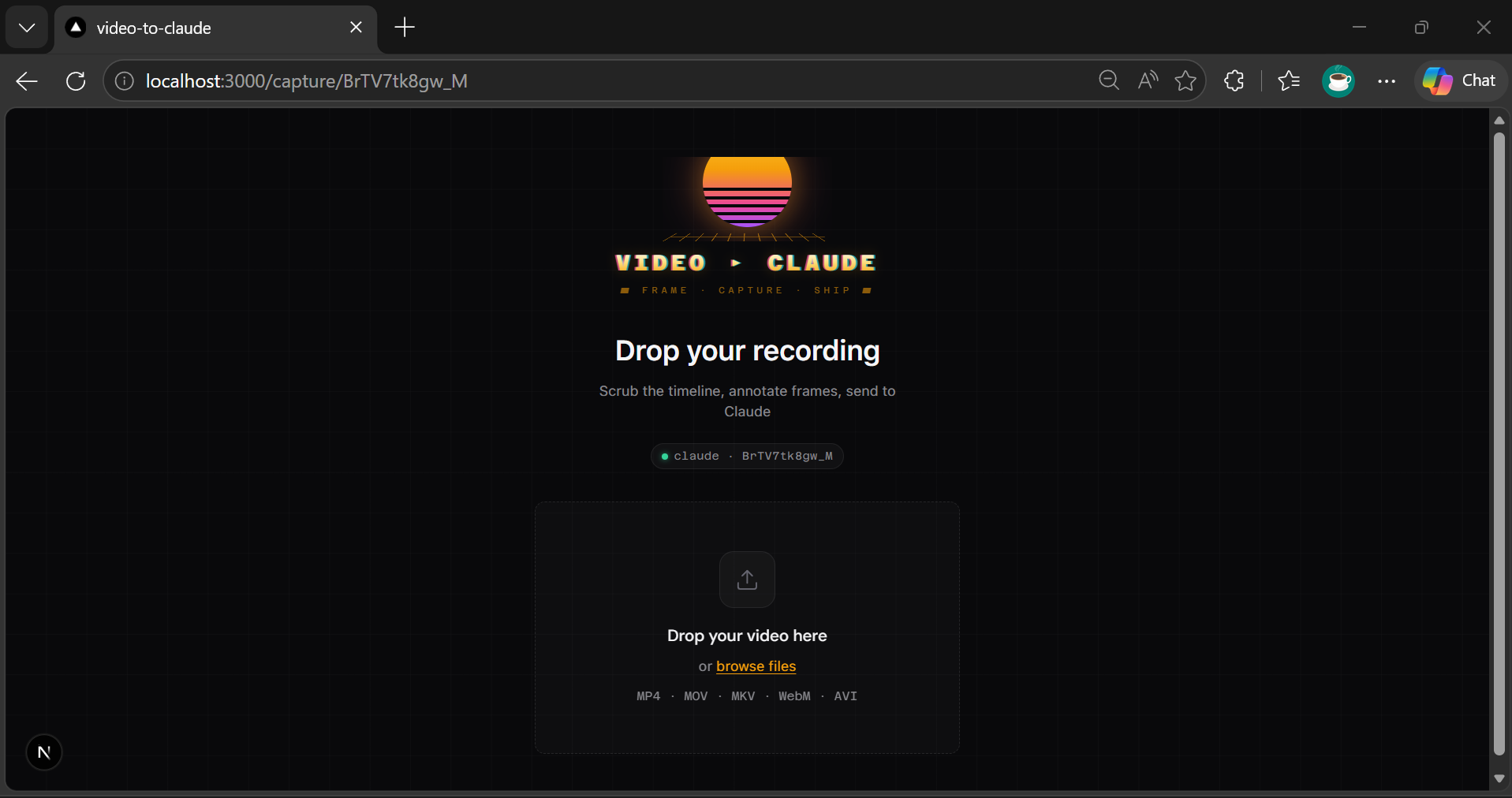Click the vertical scrollbar thumb

point(1499,444)
